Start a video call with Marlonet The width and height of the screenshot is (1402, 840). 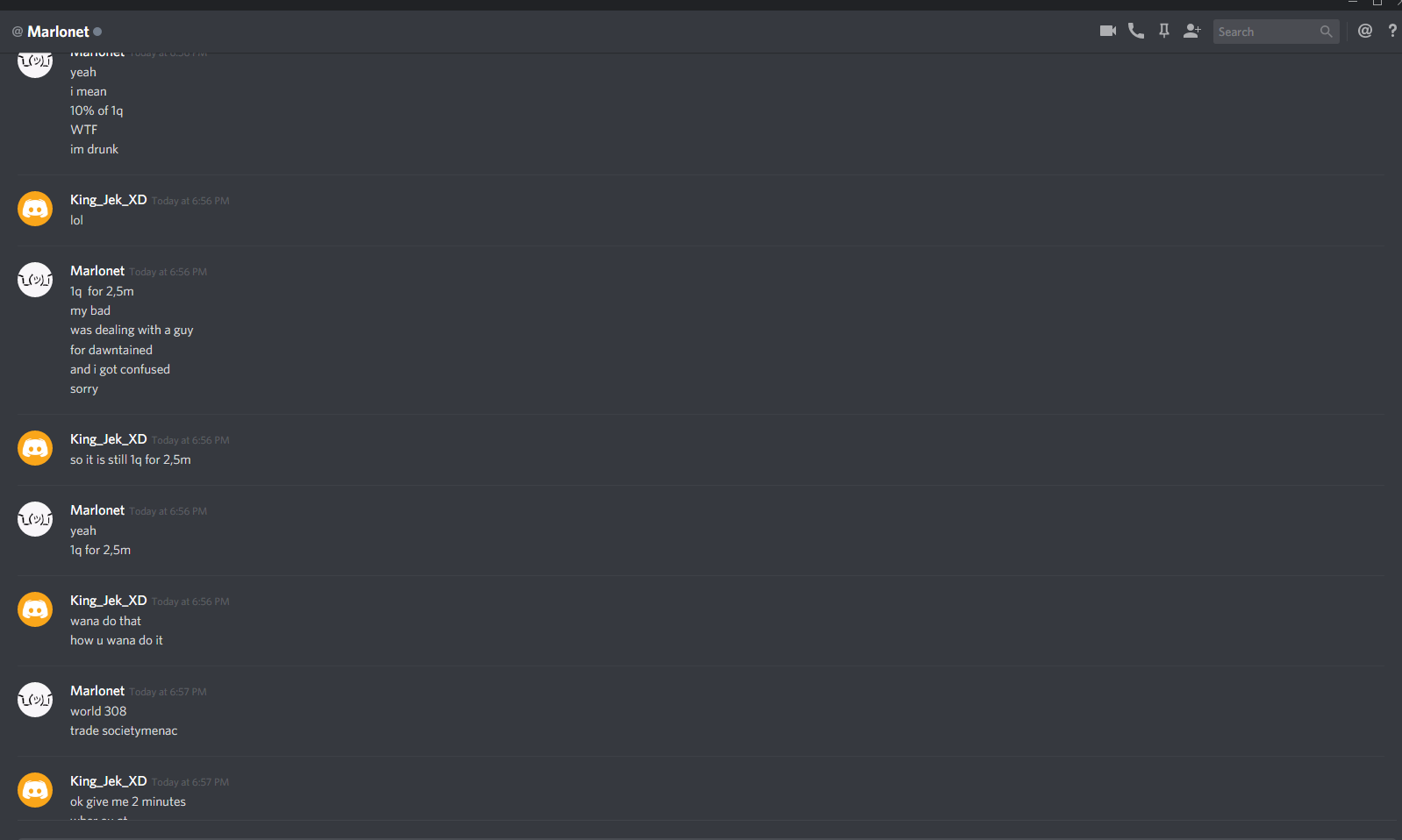(x=1108, y=31)
